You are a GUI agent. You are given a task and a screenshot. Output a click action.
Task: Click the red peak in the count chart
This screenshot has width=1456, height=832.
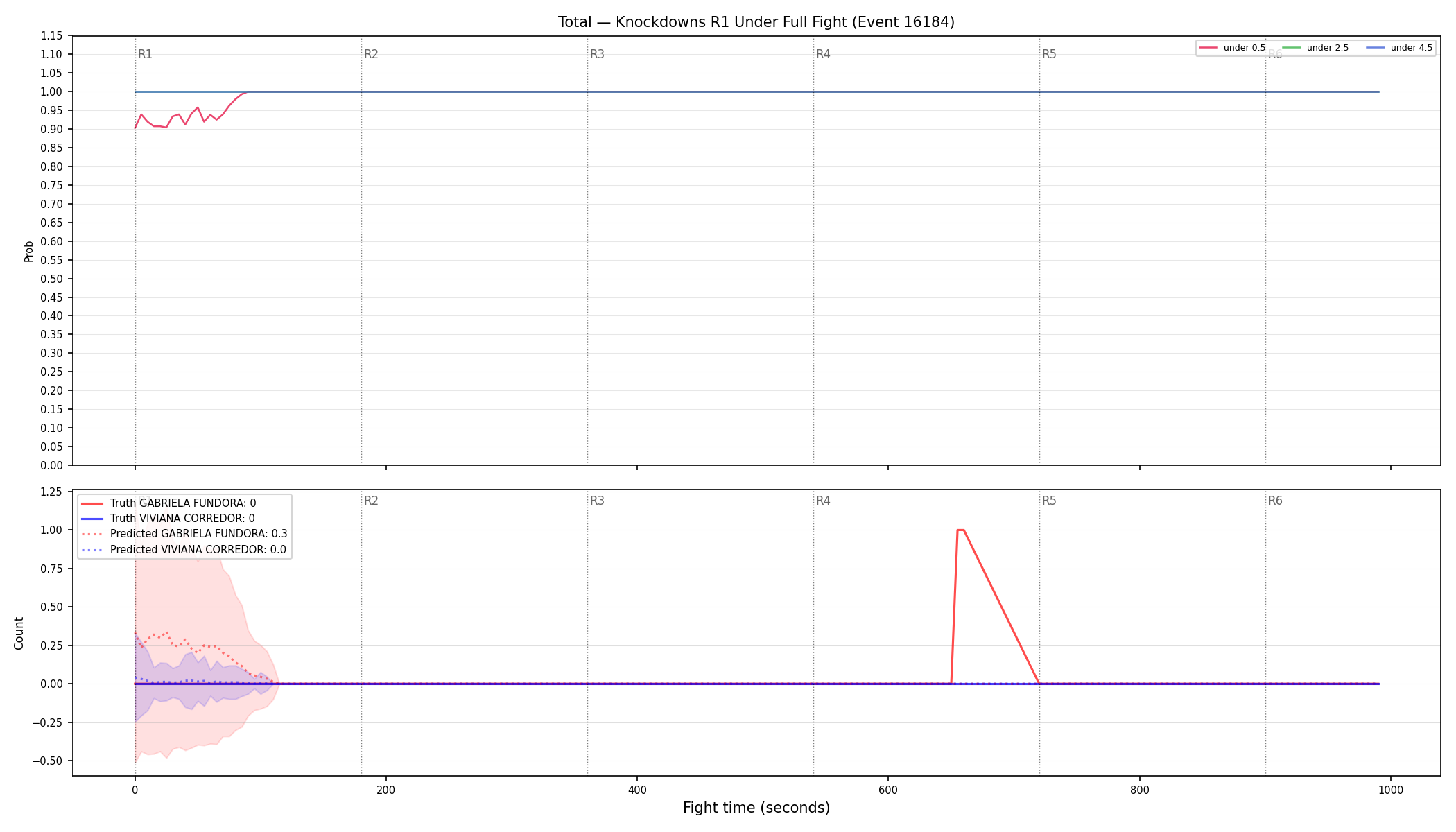coord(960,530)
